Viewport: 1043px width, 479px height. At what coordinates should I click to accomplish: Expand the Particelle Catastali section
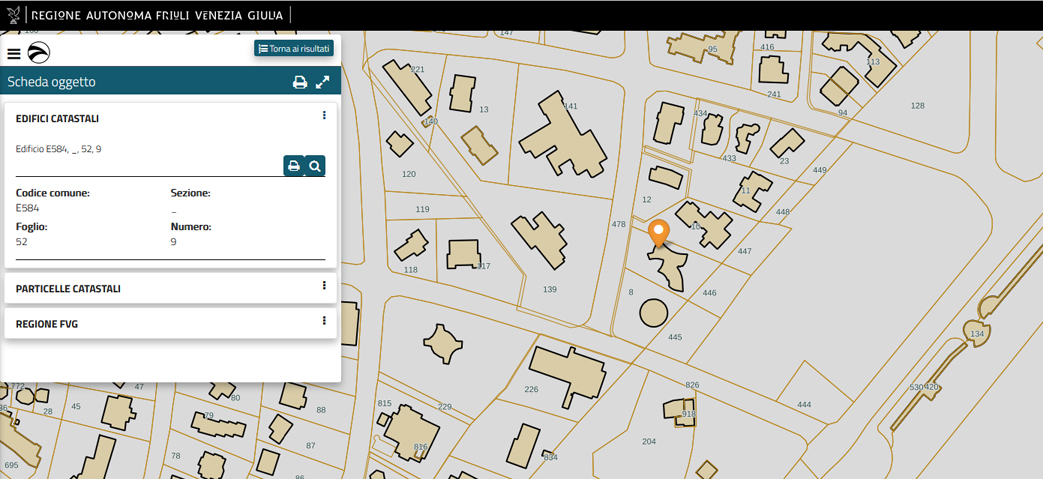[x=68, y=289]
